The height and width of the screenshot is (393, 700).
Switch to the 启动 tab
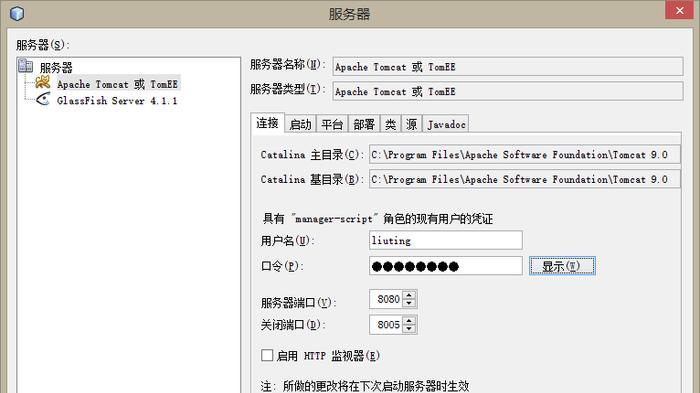point(300,124)
